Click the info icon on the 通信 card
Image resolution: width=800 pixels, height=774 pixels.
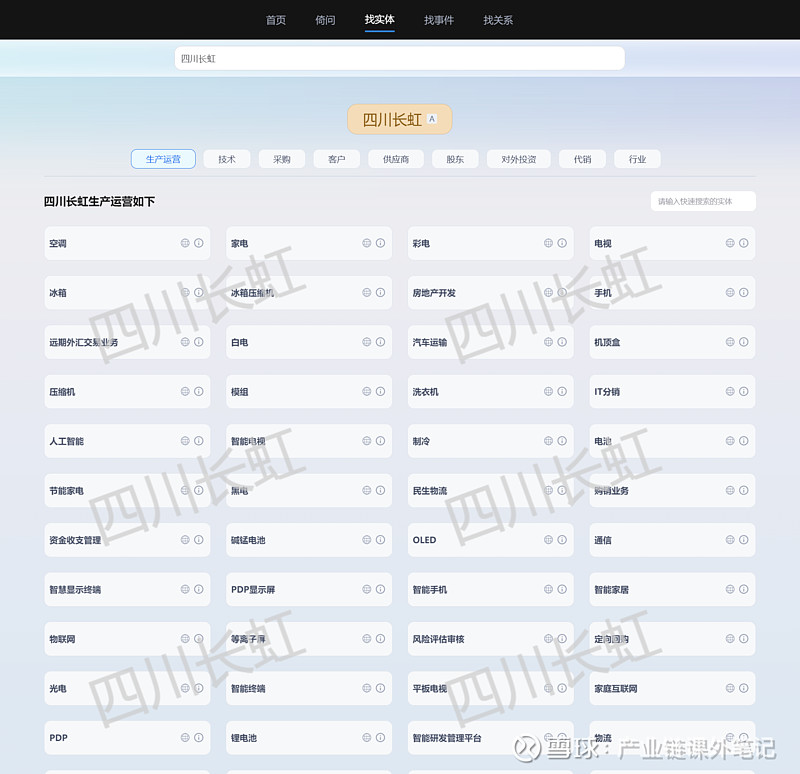[x=744, y=540]
